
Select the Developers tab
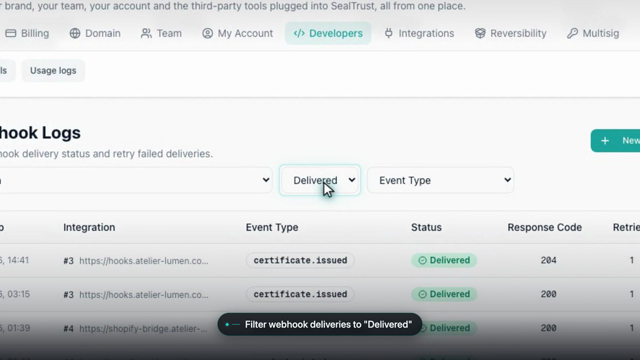click(x=328, y=33)
